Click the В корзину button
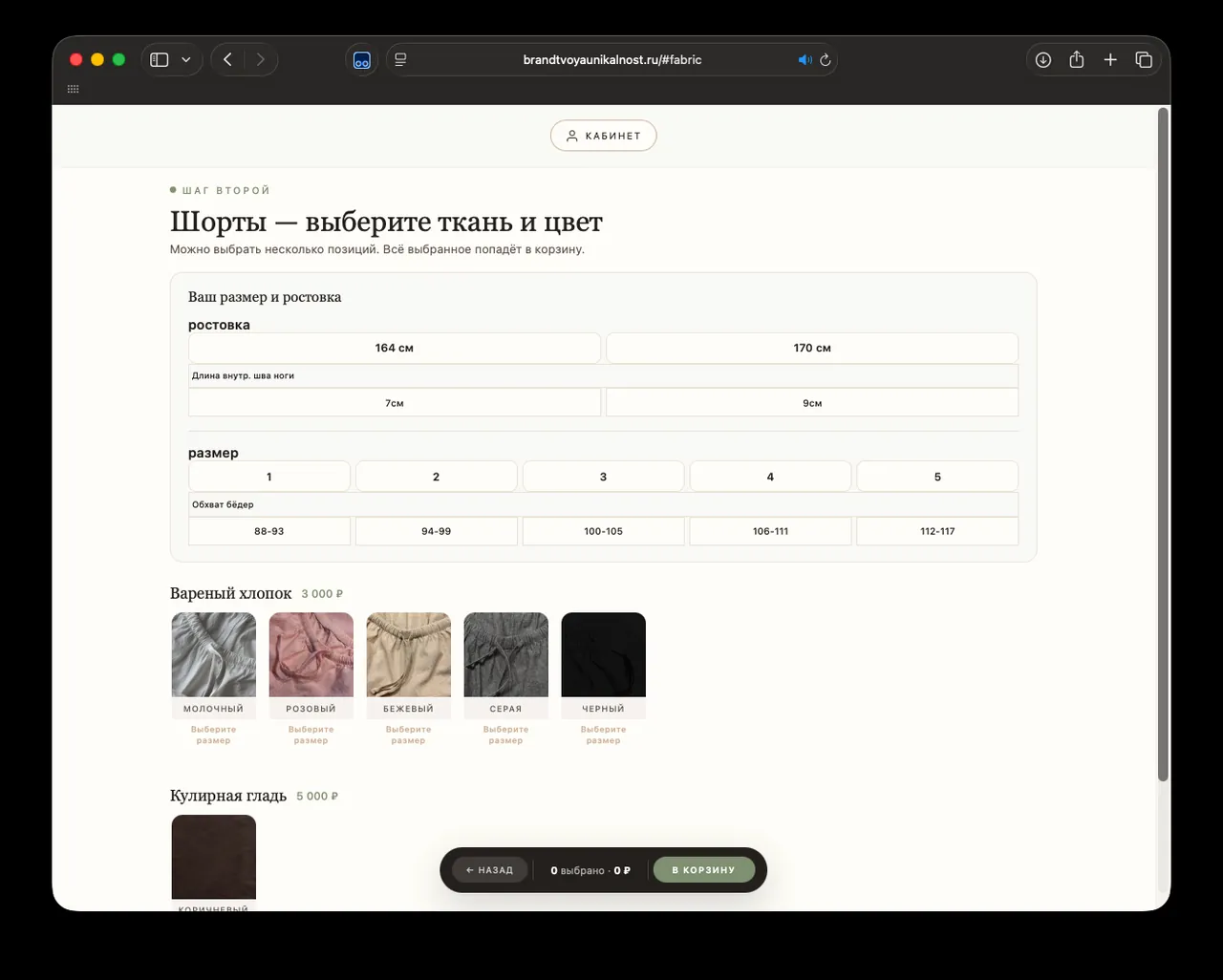The height and width of the screenshot is (980, 1223). coord(704,870)
